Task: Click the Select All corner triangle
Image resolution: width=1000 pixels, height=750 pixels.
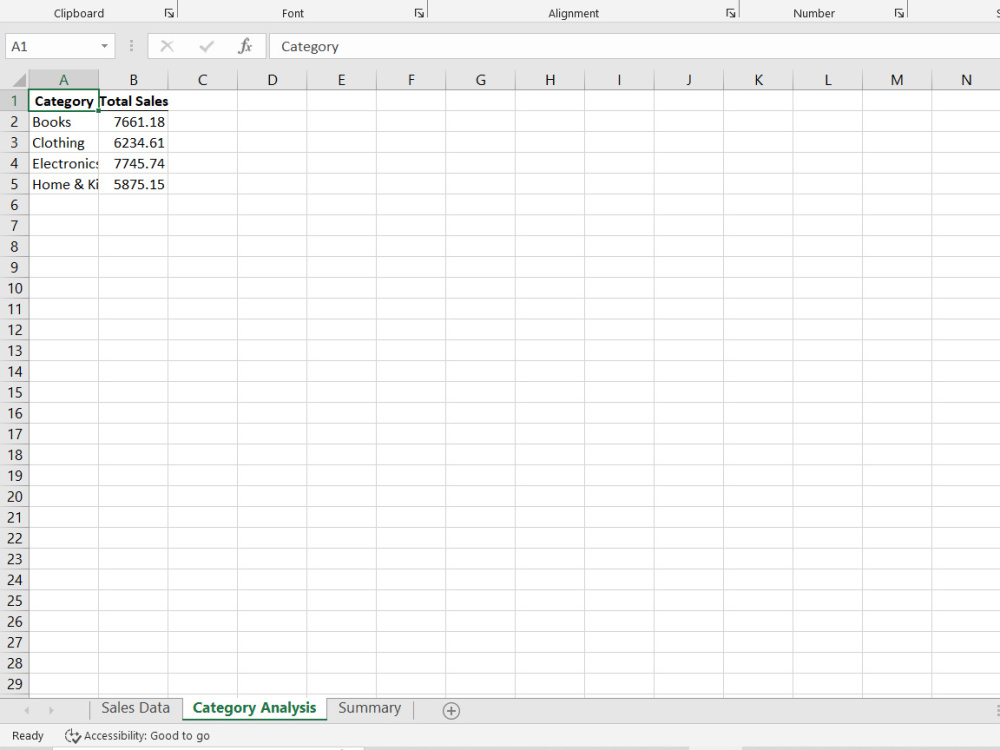Action: click(x=19, y=80)
